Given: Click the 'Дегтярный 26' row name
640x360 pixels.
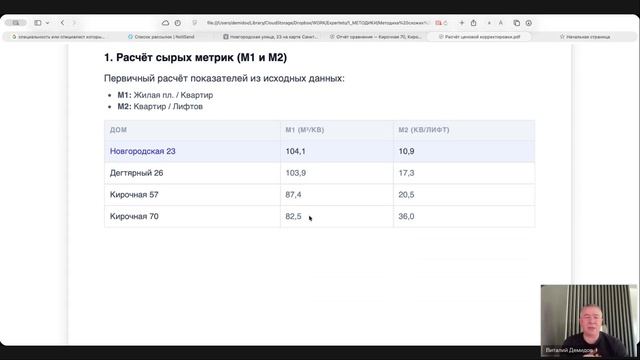Looking at the screenshot, I should (136, 173).
